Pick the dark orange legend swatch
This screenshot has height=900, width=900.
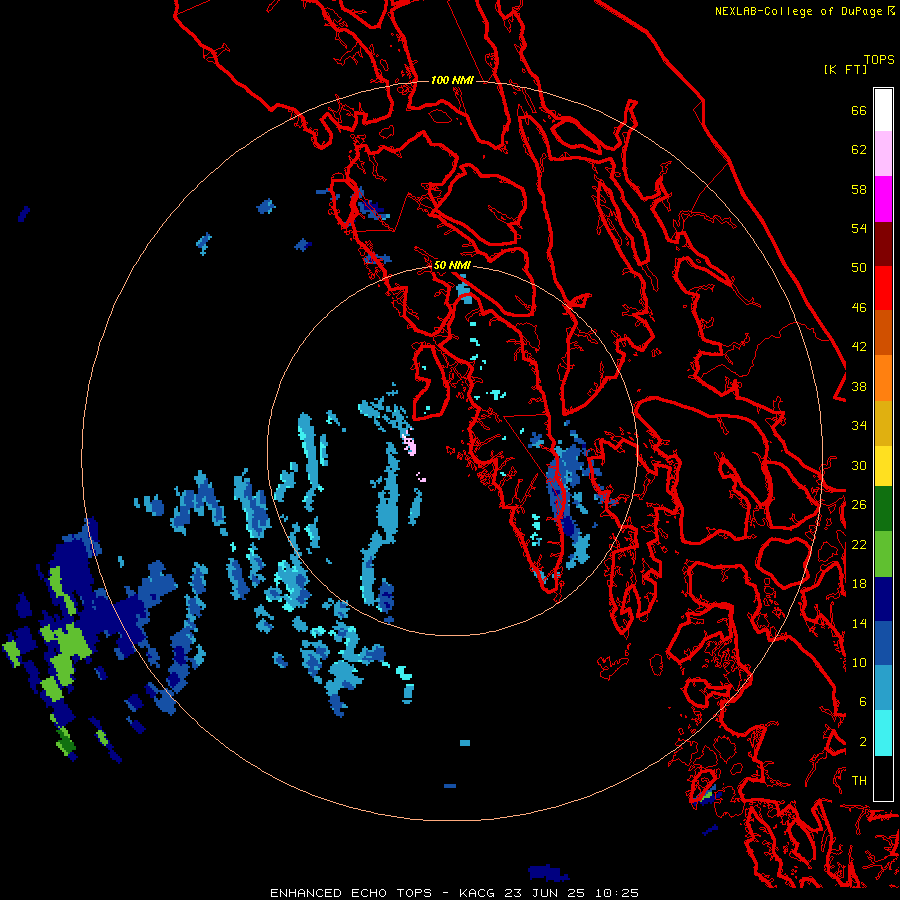click(x=883, y=332)
